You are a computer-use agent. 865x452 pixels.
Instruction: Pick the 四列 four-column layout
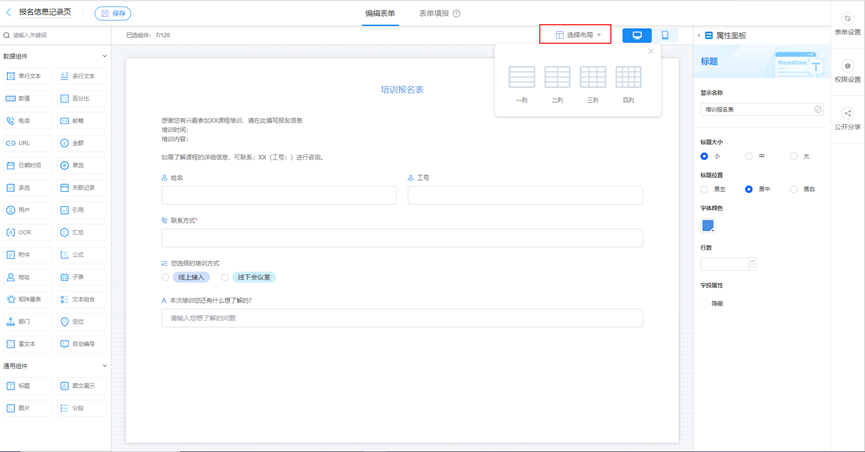pyautogui.click(x=628, y=84)
